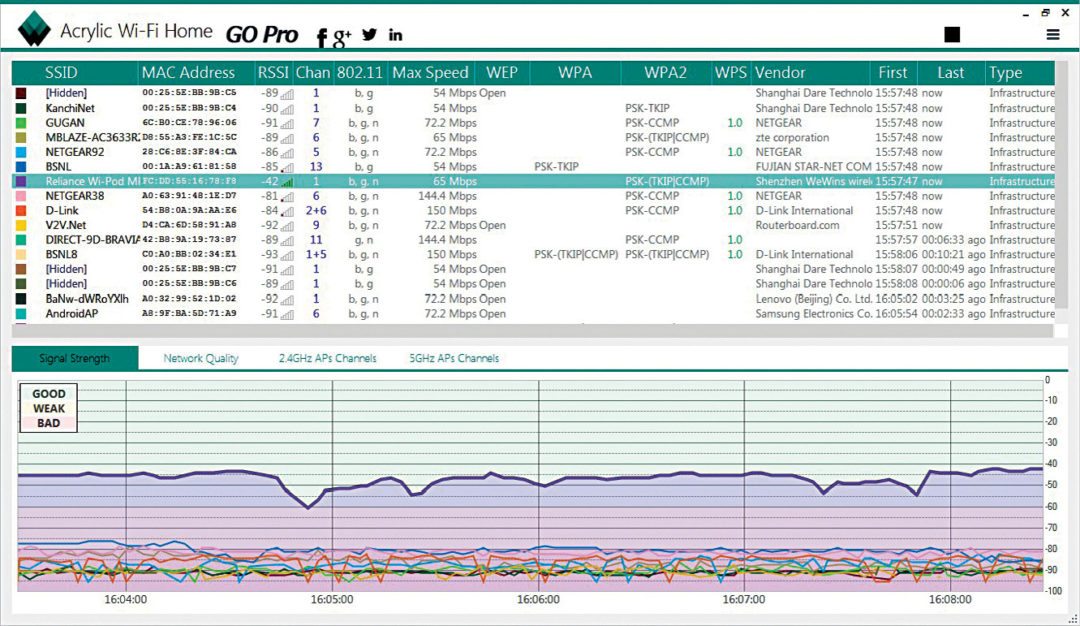Viewport: 1080px width, 626px height.
Task: Sort by Max Speed column header
Action: [x=430, y=72]
